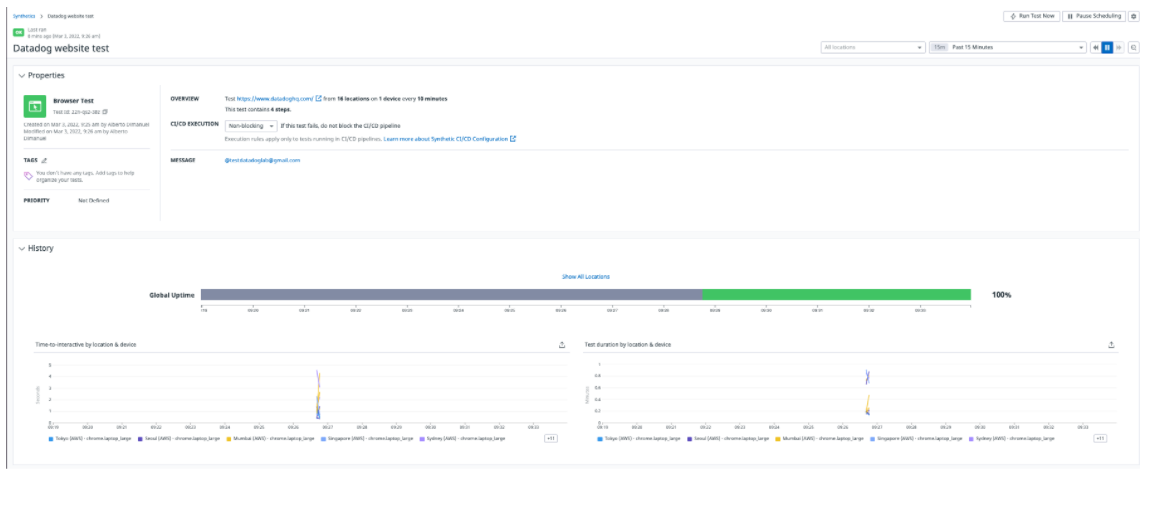
Task: Click the Pause Scheduling button
Action: [1094, 16]
